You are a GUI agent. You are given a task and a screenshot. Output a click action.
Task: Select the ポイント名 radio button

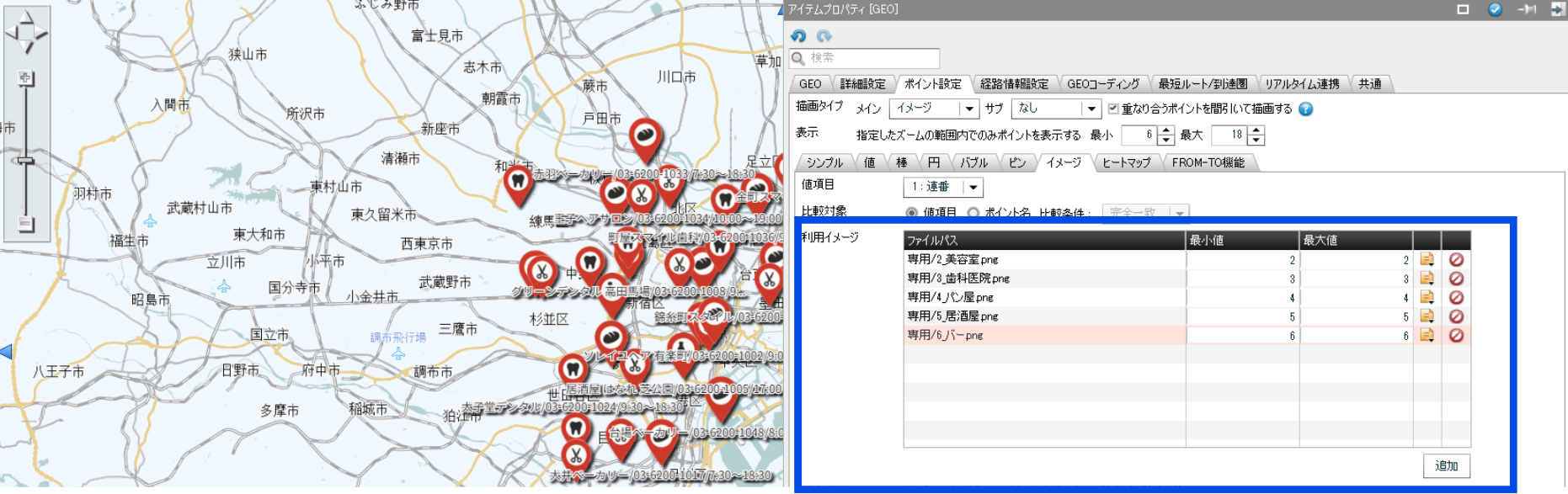(973, 213)
